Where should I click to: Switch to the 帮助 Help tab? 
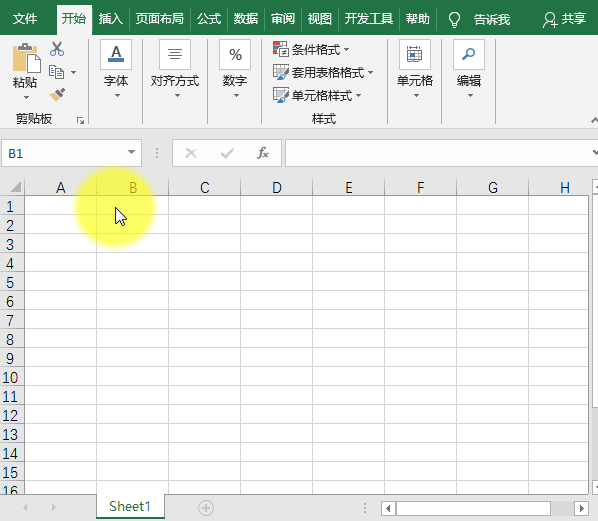click(418, 19)
